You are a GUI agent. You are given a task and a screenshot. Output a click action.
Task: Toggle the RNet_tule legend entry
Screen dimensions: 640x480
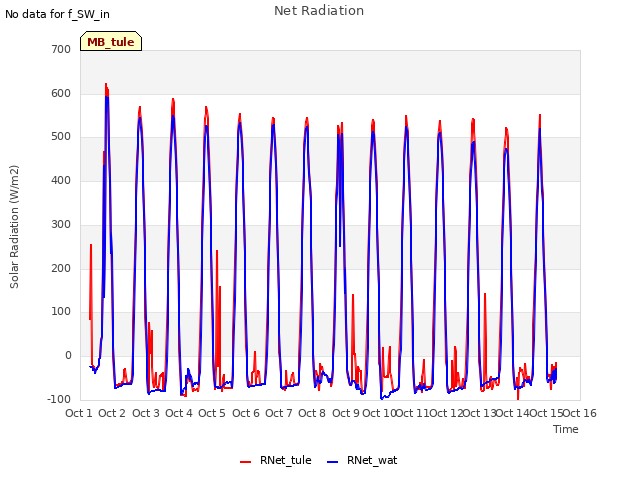pos(276,460)
